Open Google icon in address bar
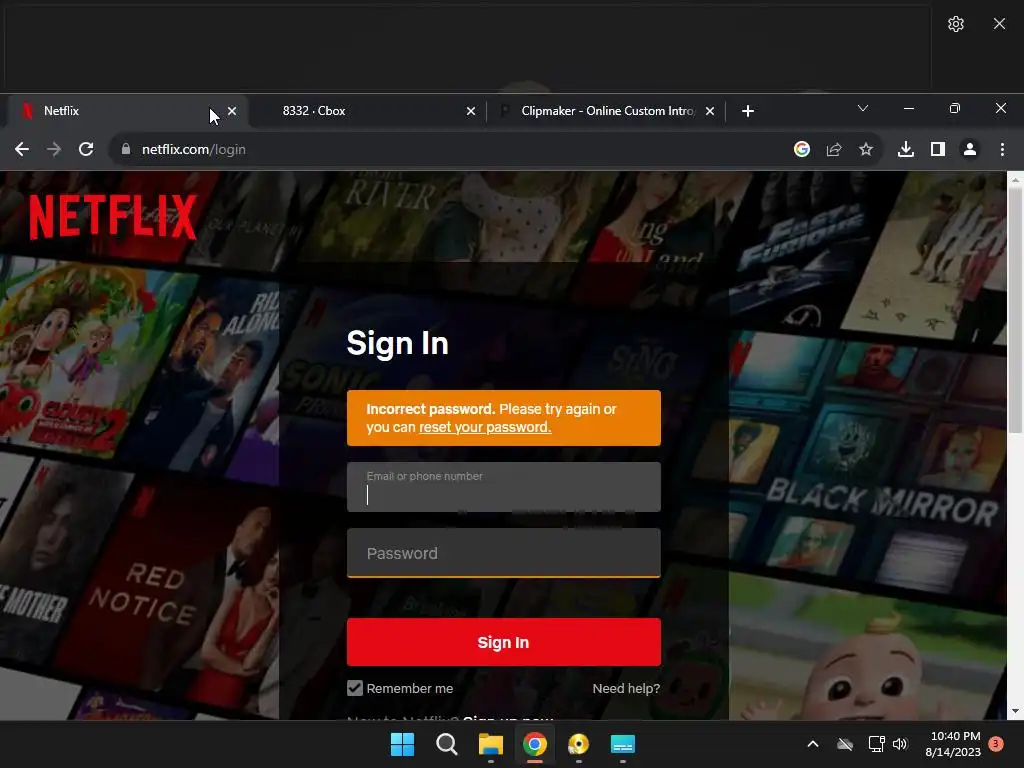Viewport: 1024px width, 768px height. click(802, 149)
